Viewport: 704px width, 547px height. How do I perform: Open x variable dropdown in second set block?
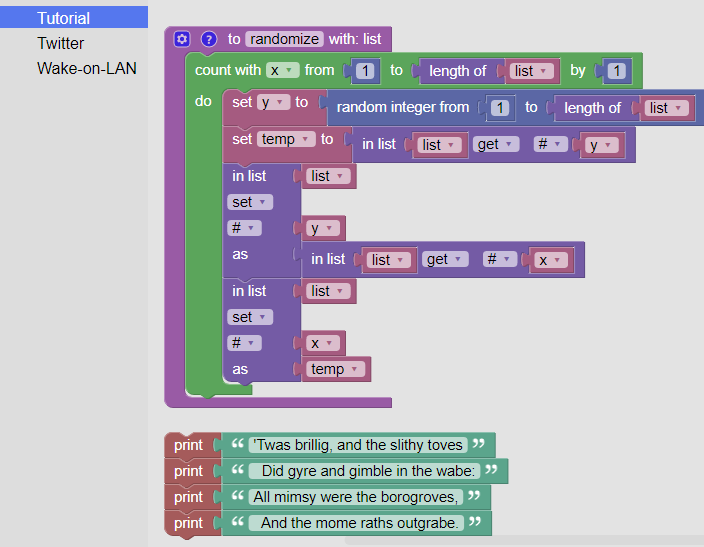(323, 343)
